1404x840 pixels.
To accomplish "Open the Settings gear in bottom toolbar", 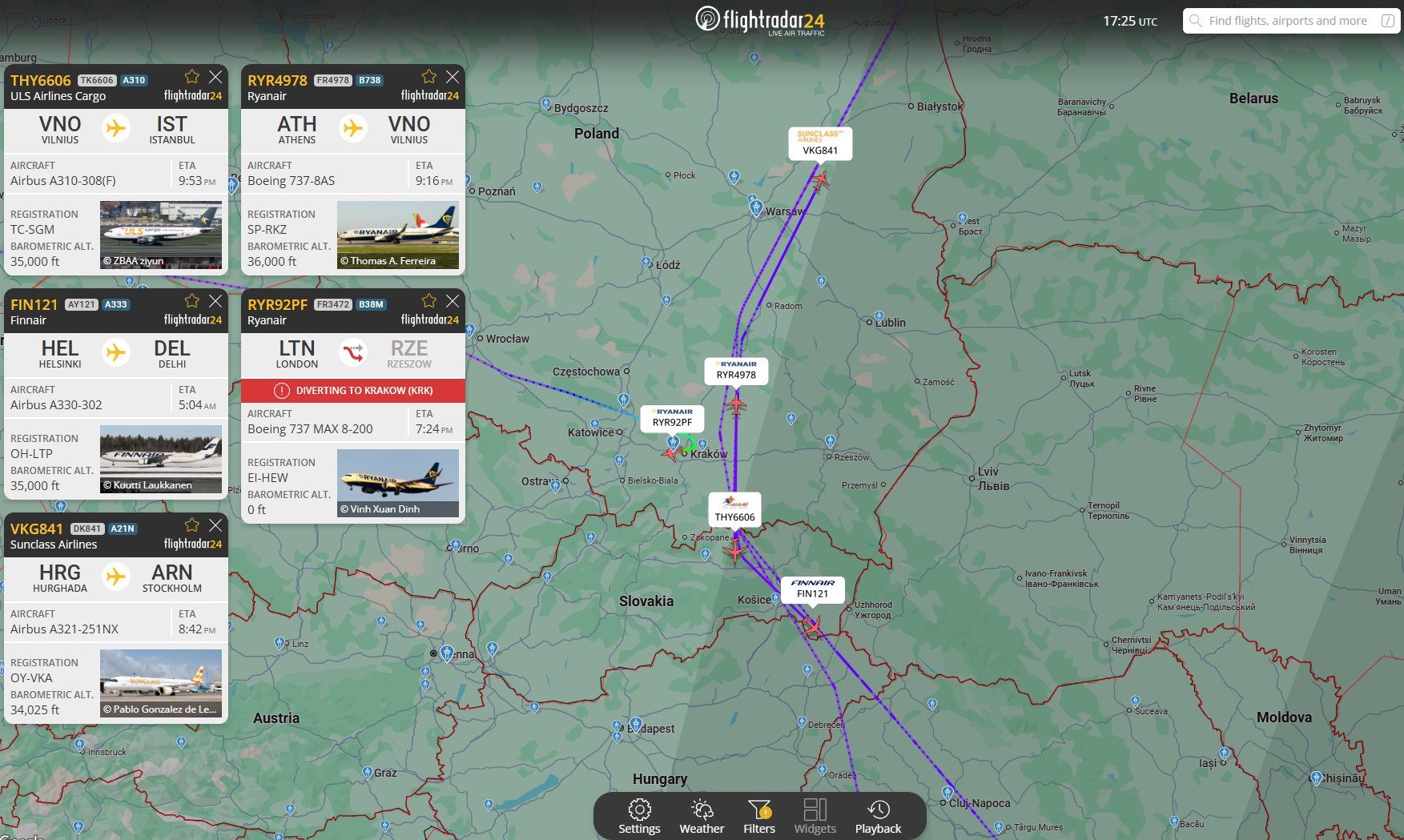I will (x=639, y=816).
